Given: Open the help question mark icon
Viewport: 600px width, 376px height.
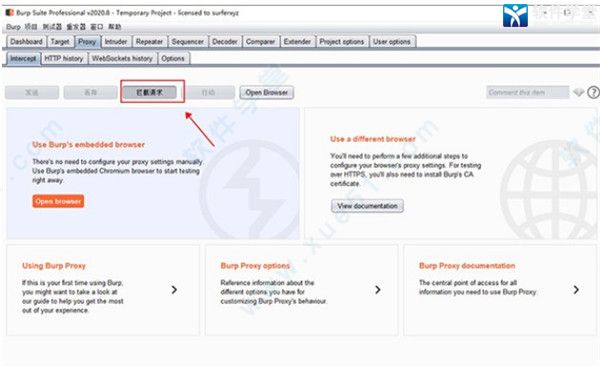Looking at the screenshot, I should click(593, 92).
